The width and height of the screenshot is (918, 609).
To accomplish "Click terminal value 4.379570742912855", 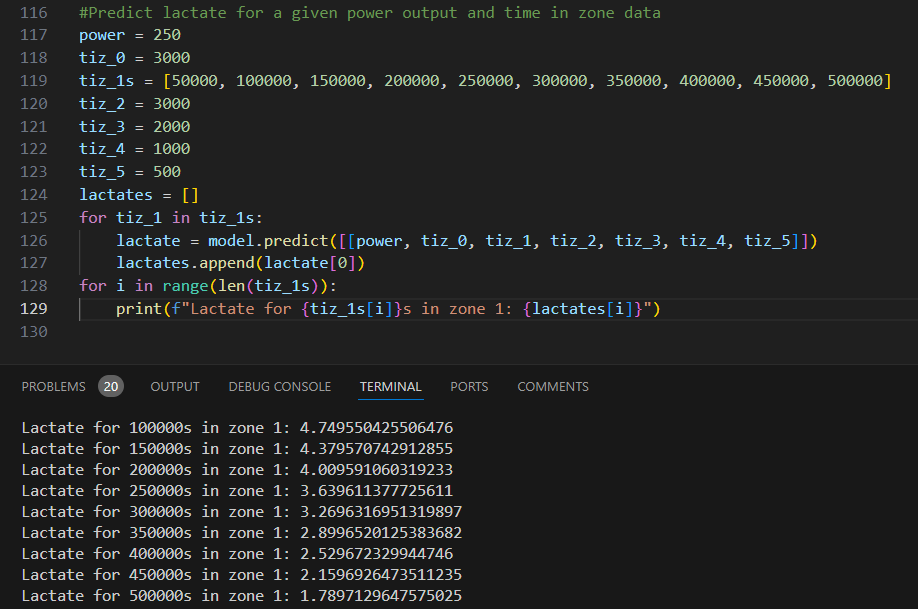I will 376,449.
